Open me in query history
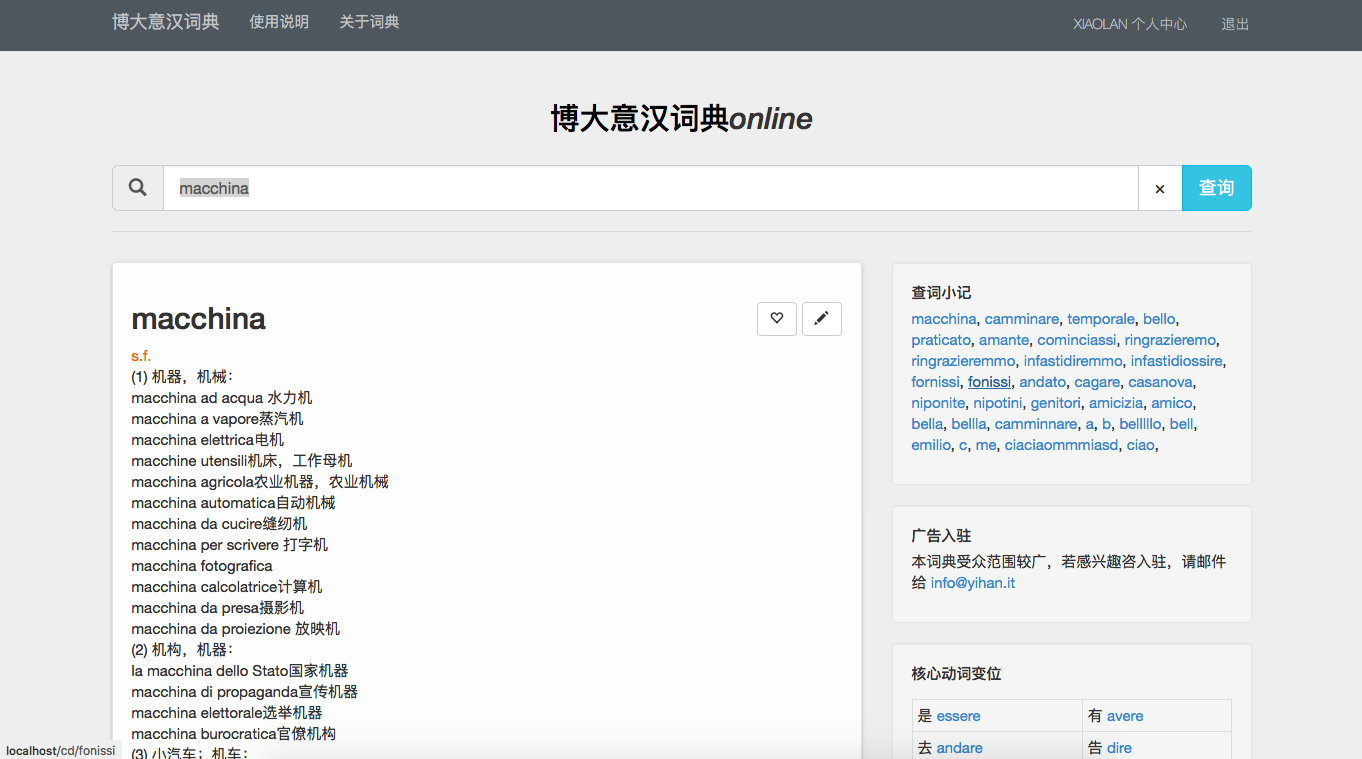This screenshot has width=1362, height=759. 986,445
